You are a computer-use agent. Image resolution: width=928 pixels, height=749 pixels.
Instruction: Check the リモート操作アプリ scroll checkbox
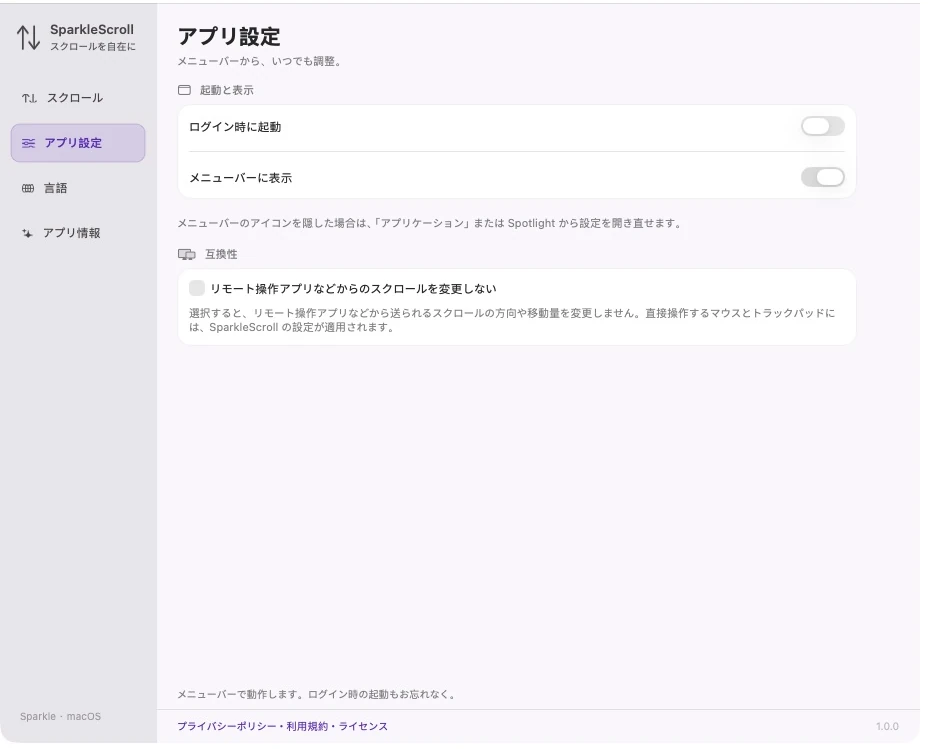[198, 290]
